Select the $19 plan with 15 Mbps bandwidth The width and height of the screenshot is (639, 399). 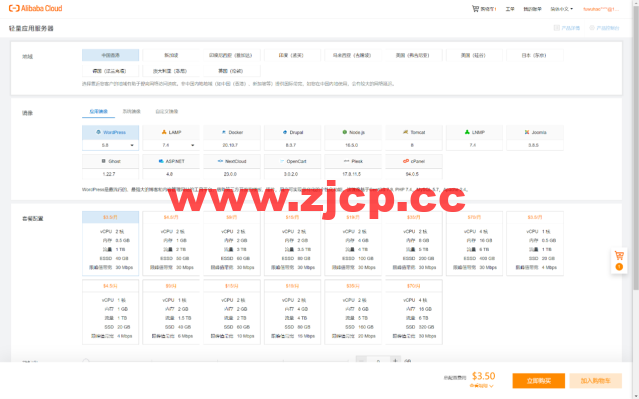click(293, 312)
